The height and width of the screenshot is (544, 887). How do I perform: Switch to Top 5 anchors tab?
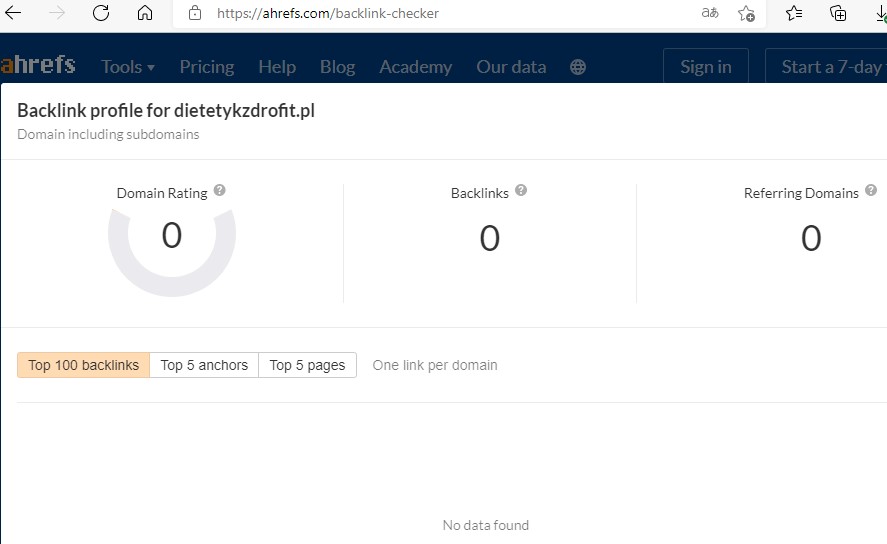[204, 365]
